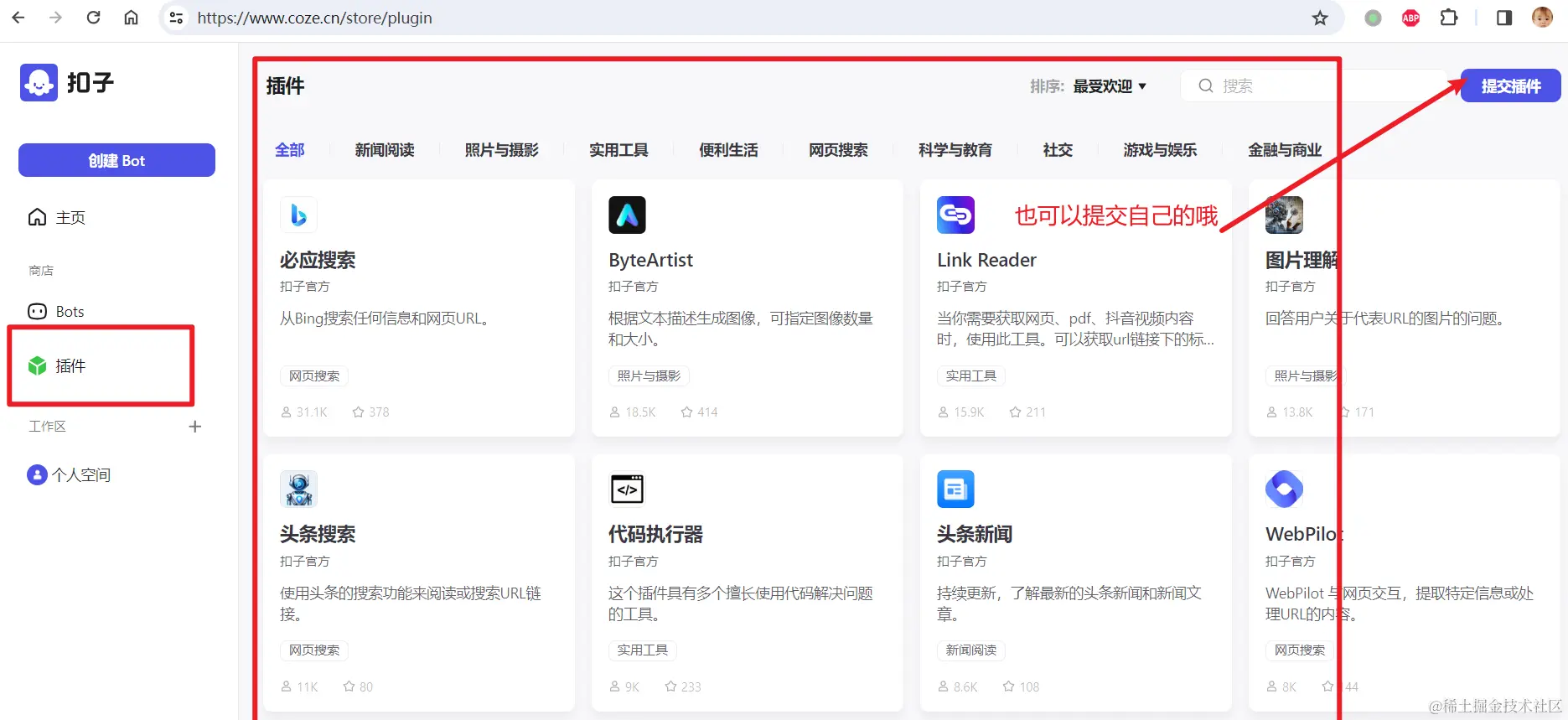Screen dimensions: 1568x720
Task: Click the ByteArtist plugin icon
Action: point(627,215)
